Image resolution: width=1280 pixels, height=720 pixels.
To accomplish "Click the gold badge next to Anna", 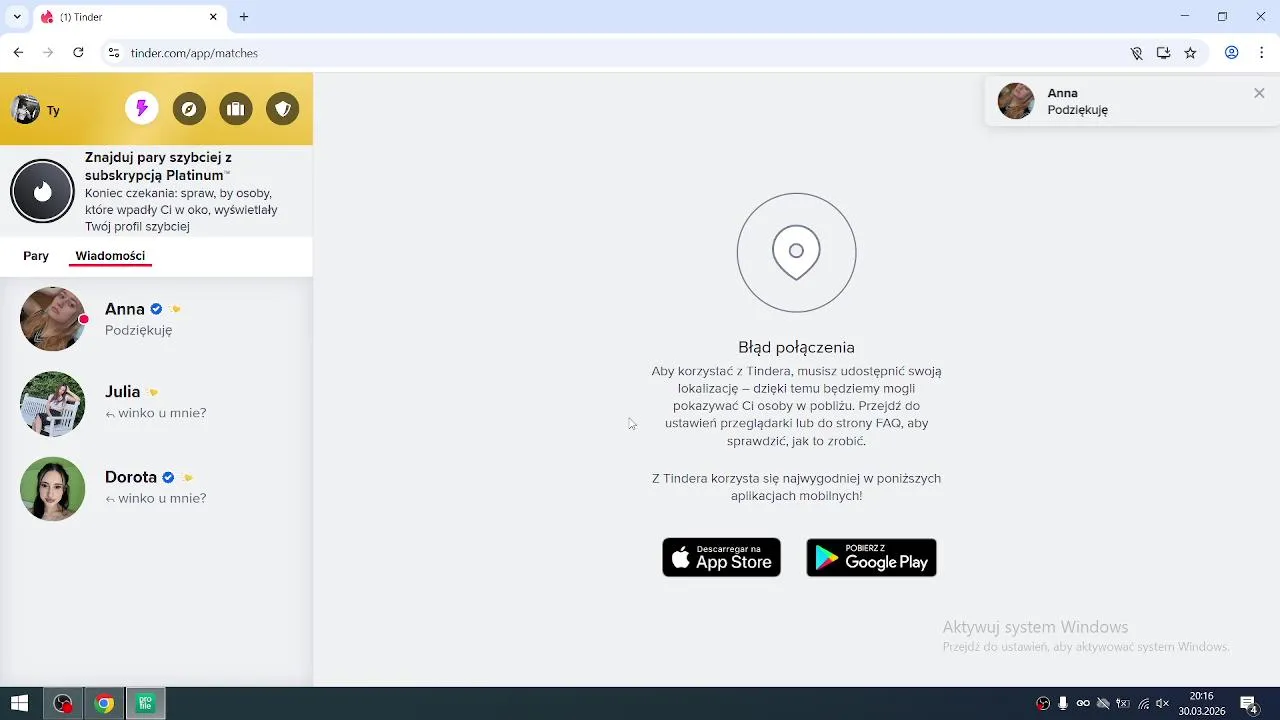I will point(175,309).
